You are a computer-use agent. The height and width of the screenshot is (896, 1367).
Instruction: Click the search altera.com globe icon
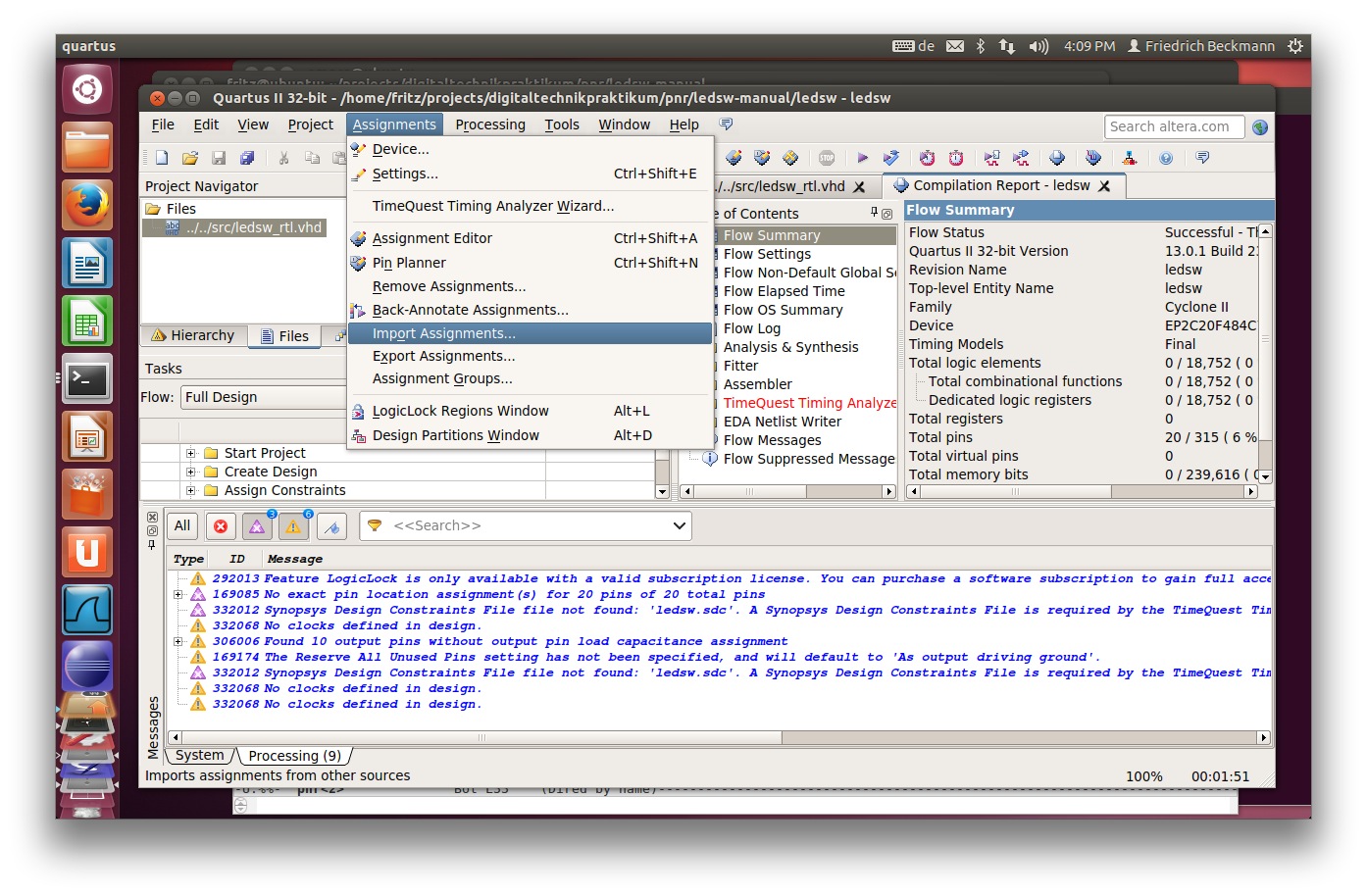click(1260, 127)
